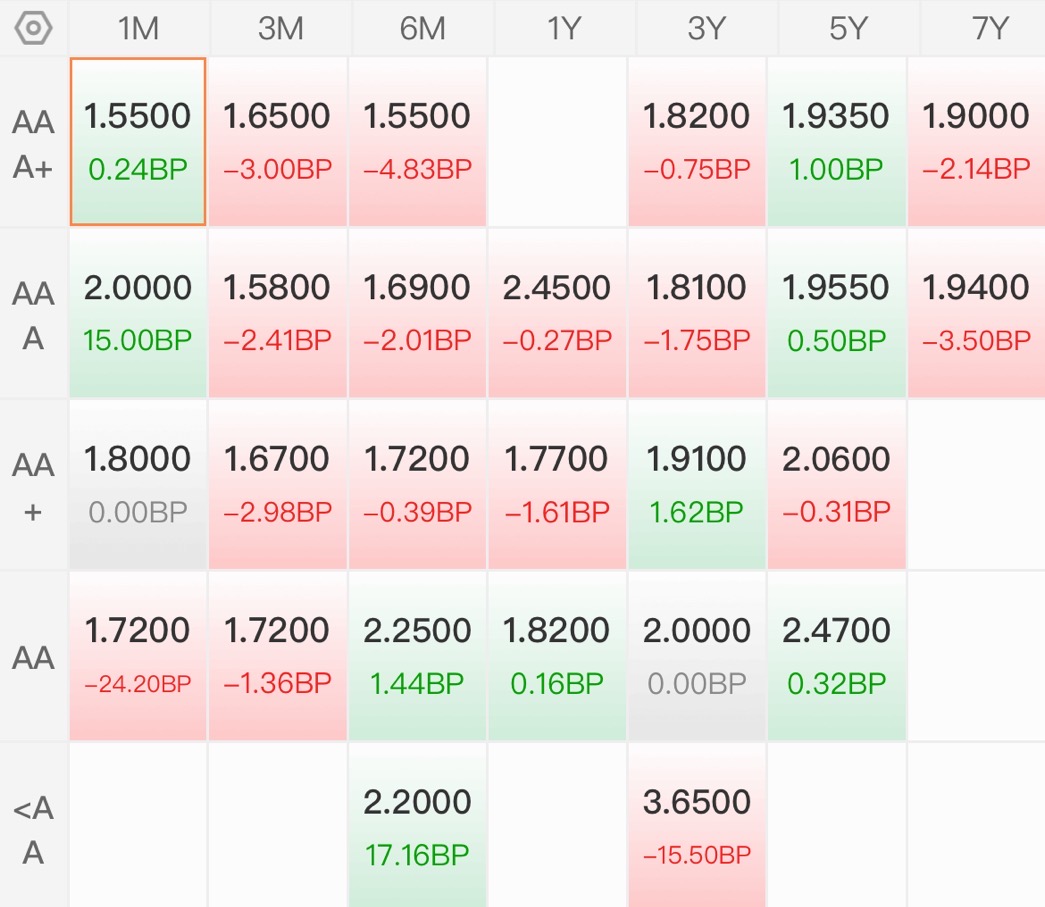Open highlighted AAA+ 1M cell 1.5500

138,141
